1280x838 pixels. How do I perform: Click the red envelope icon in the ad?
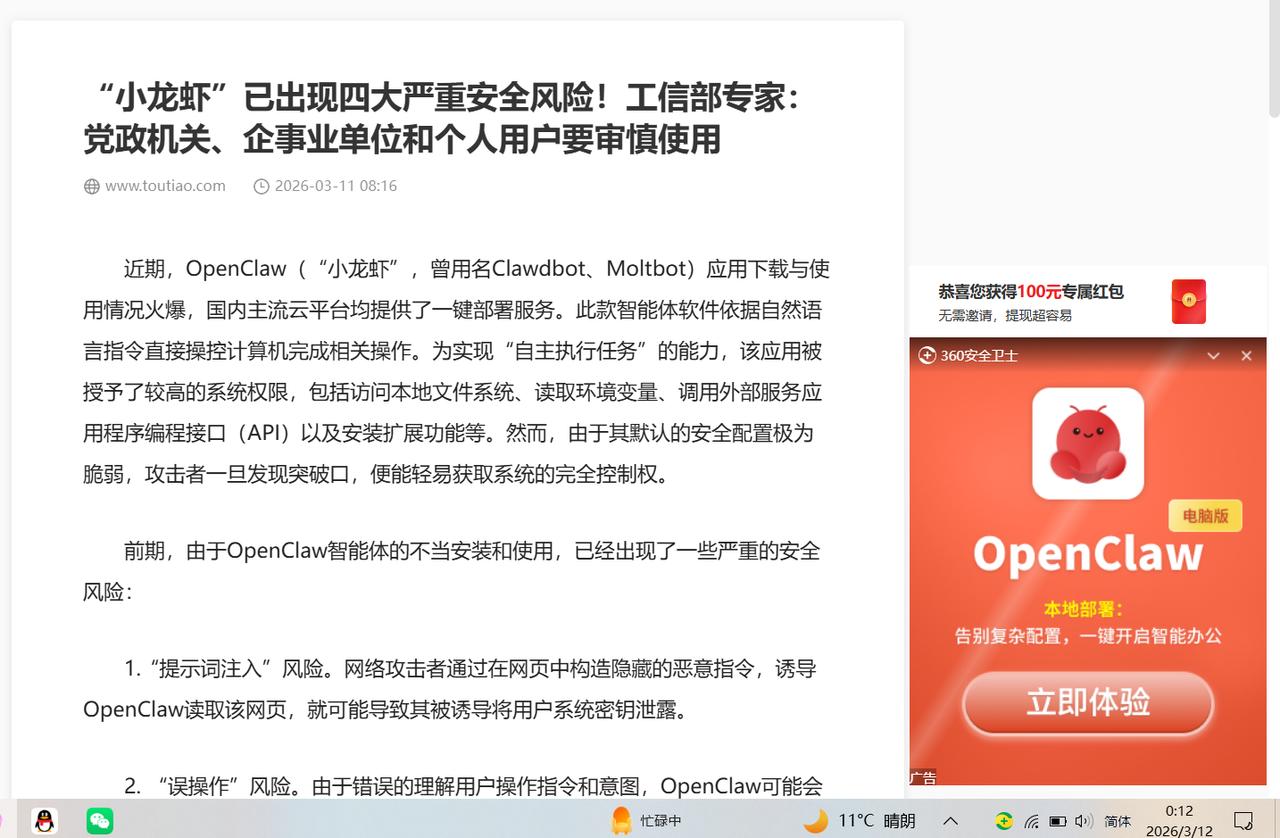[1190, 300]
